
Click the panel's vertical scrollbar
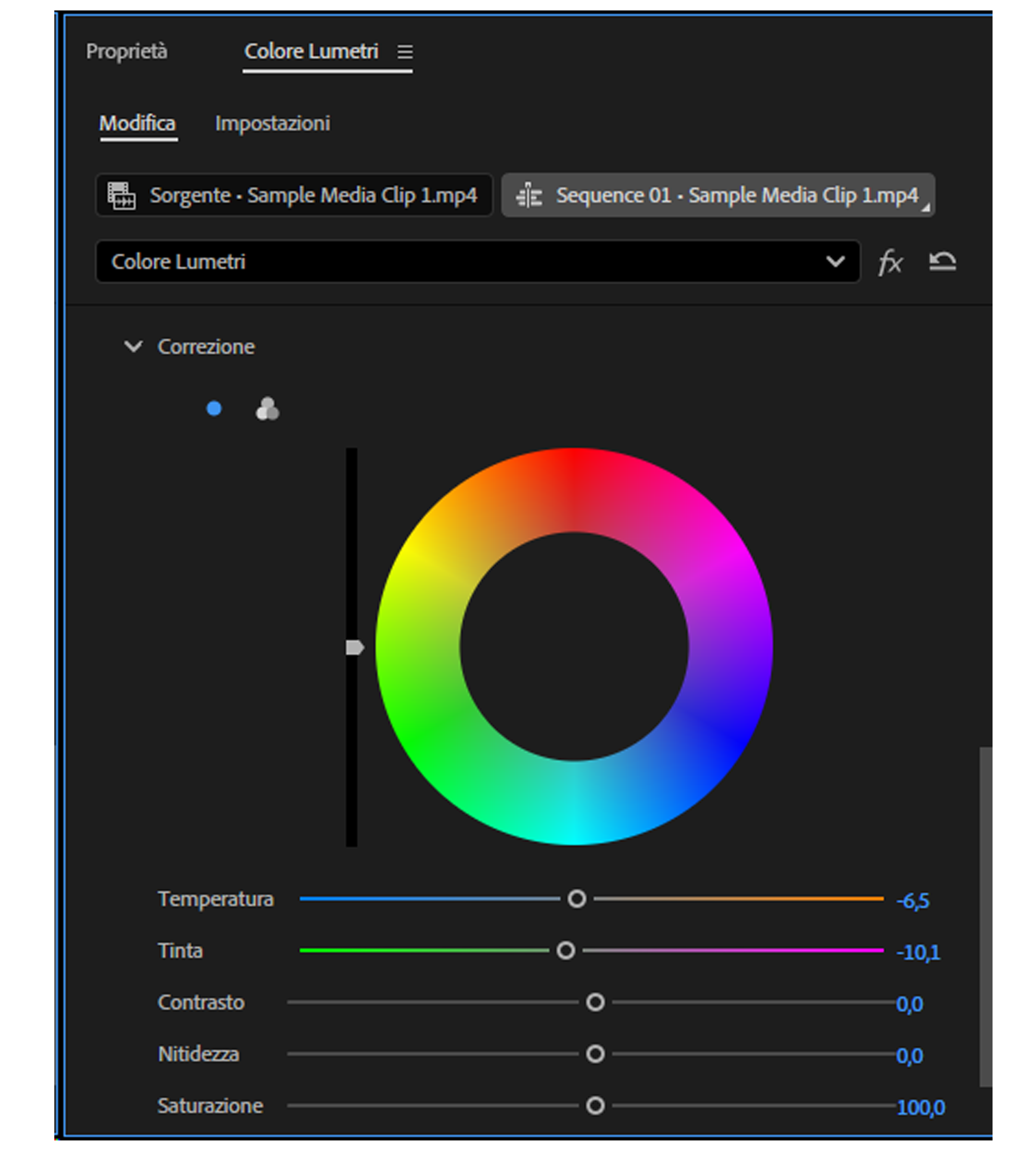[986, 917]
